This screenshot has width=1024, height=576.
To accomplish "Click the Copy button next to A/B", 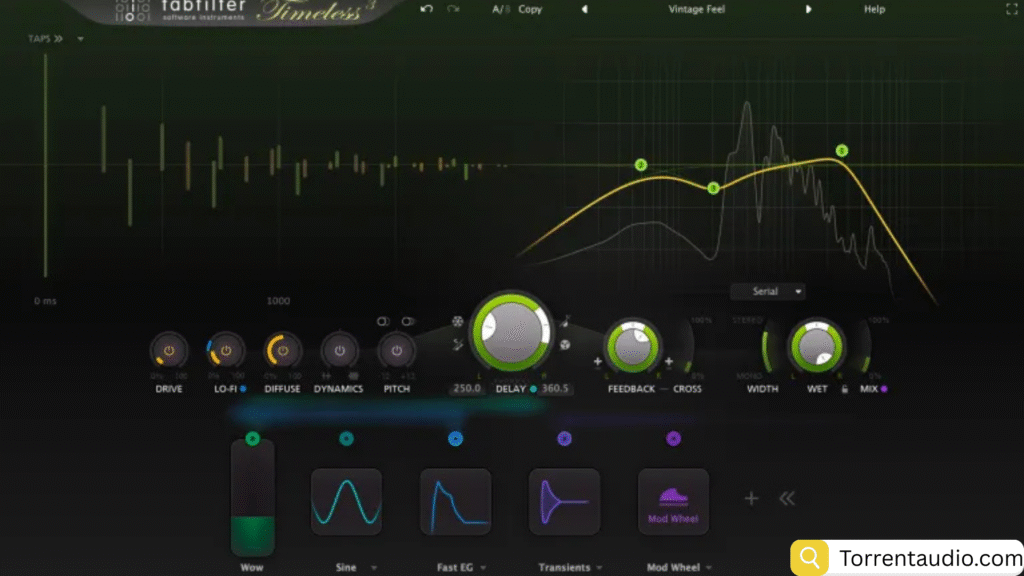I will coord(530,9).
